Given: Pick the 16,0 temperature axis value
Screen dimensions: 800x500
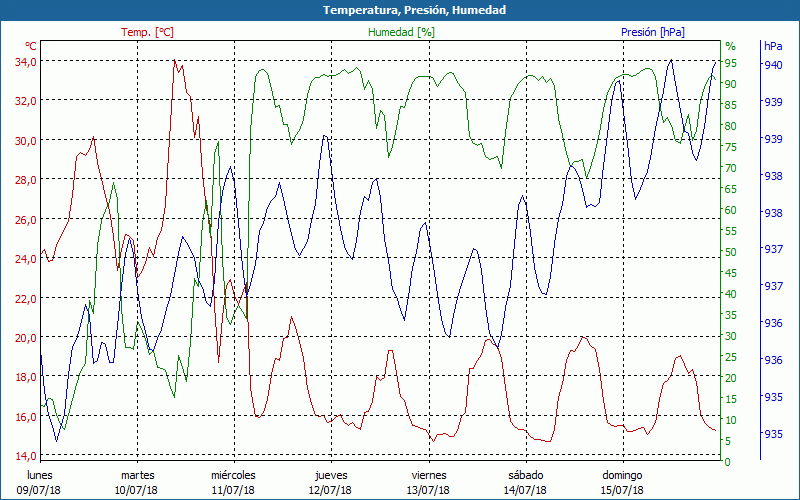Looking at the screenshot, I should click(26, 417).
